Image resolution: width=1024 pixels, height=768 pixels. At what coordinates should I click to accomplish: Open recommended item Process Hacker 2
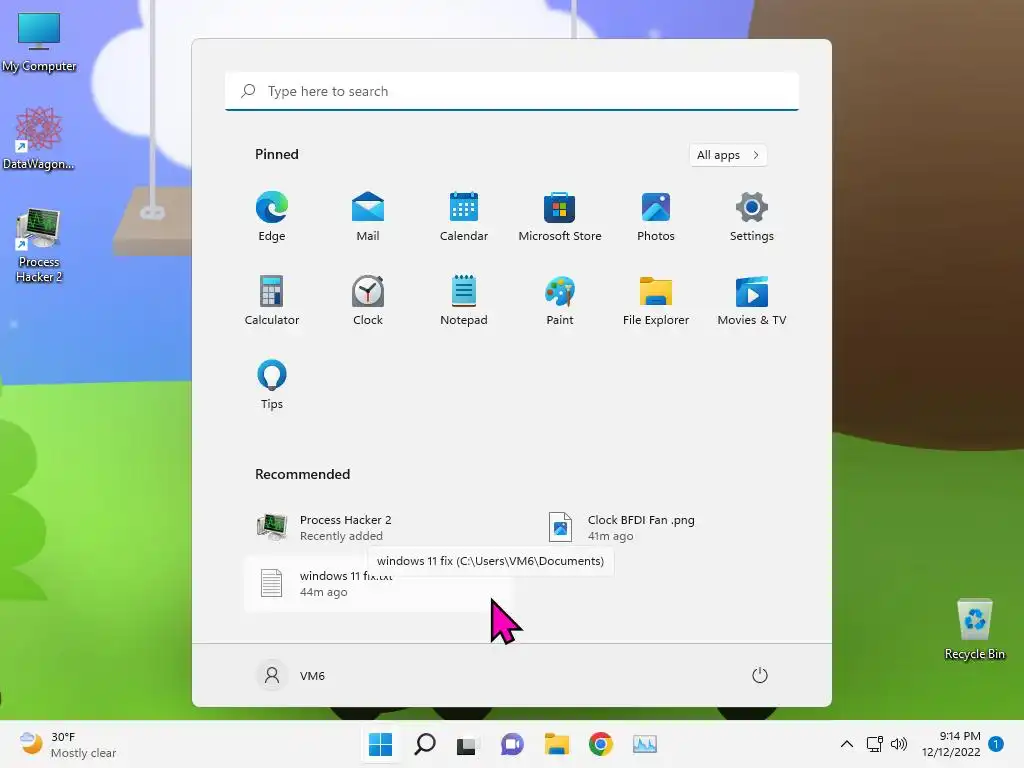(379, 528)
